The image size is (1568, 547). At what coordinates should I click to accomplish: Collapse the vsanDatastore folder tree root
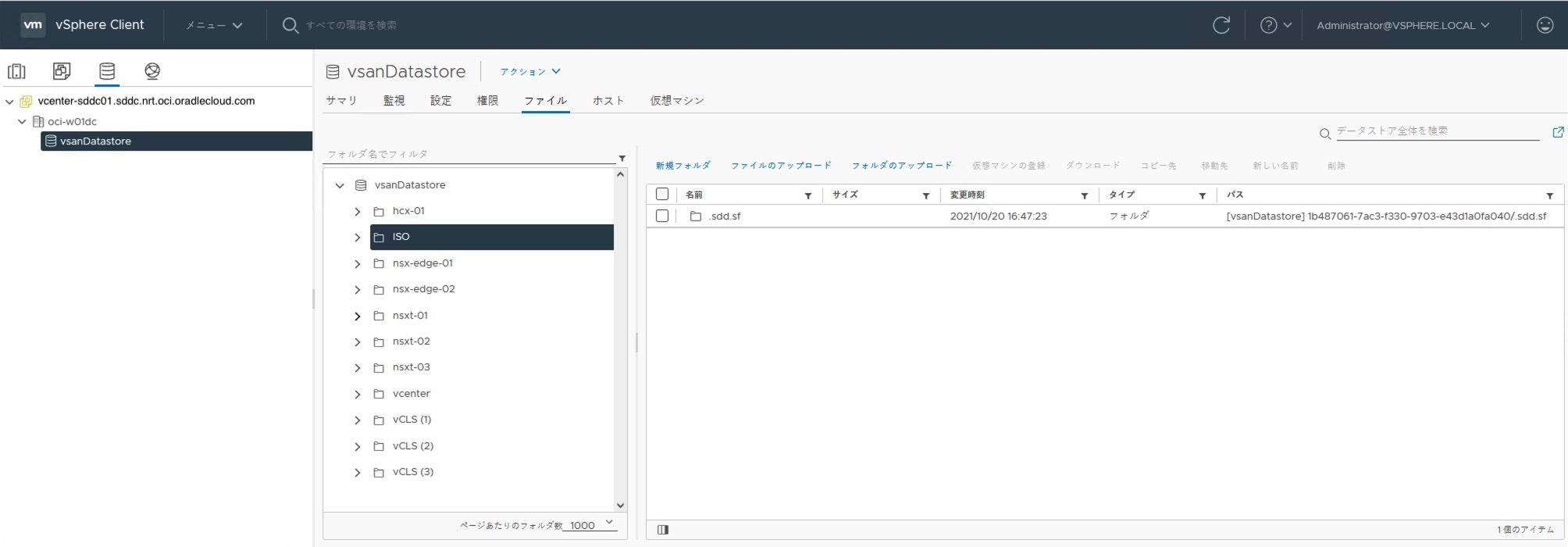pos(340,186)
